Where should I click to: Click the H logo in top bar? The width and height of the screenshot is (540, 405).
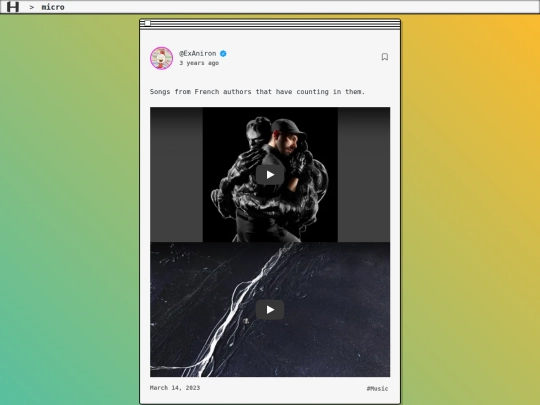click(13, 7)
